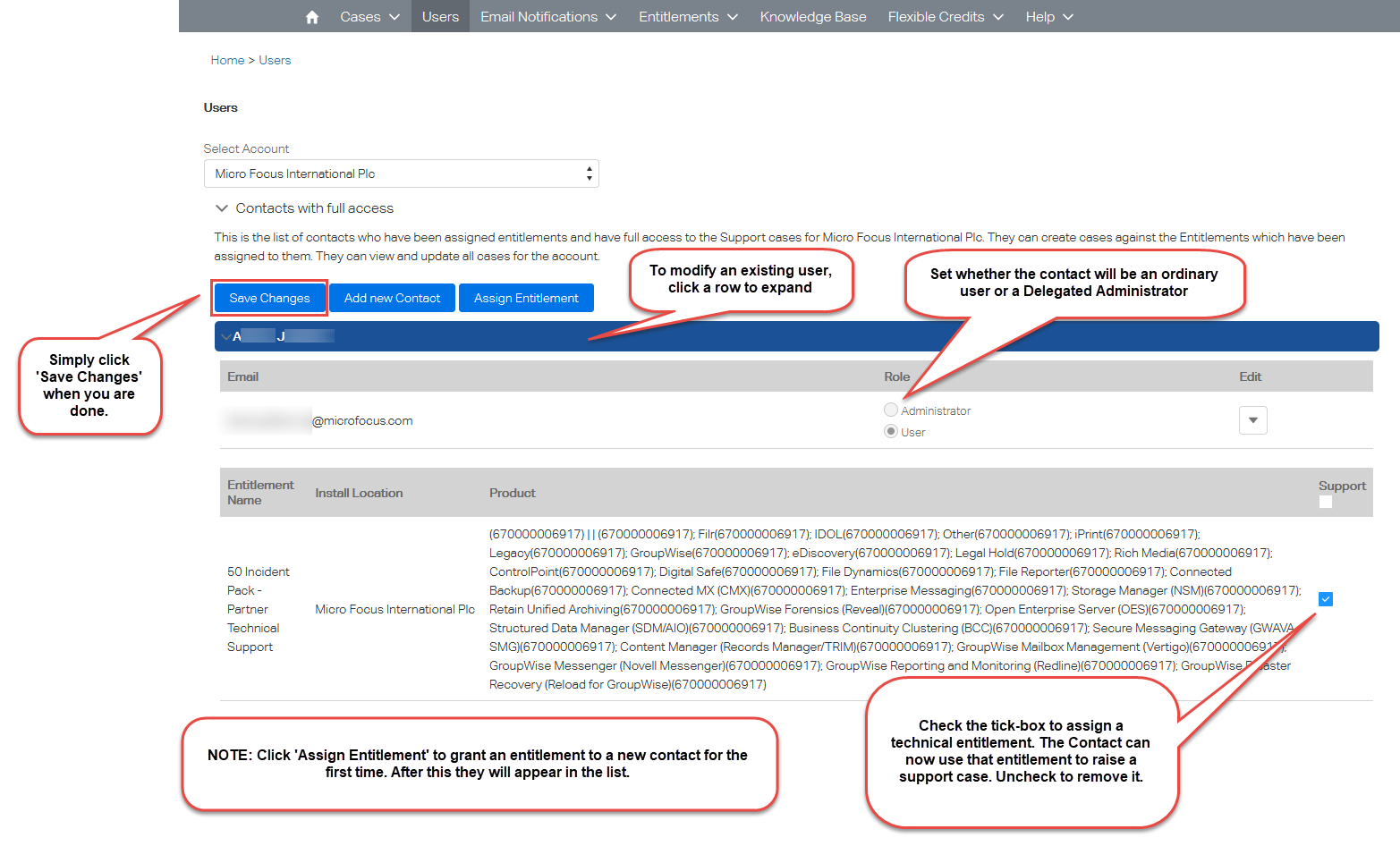The width and height of the screenshot is (1400, 846).
Task: Open the Flexible Credits menu
Action: click(x=945, y=17)
